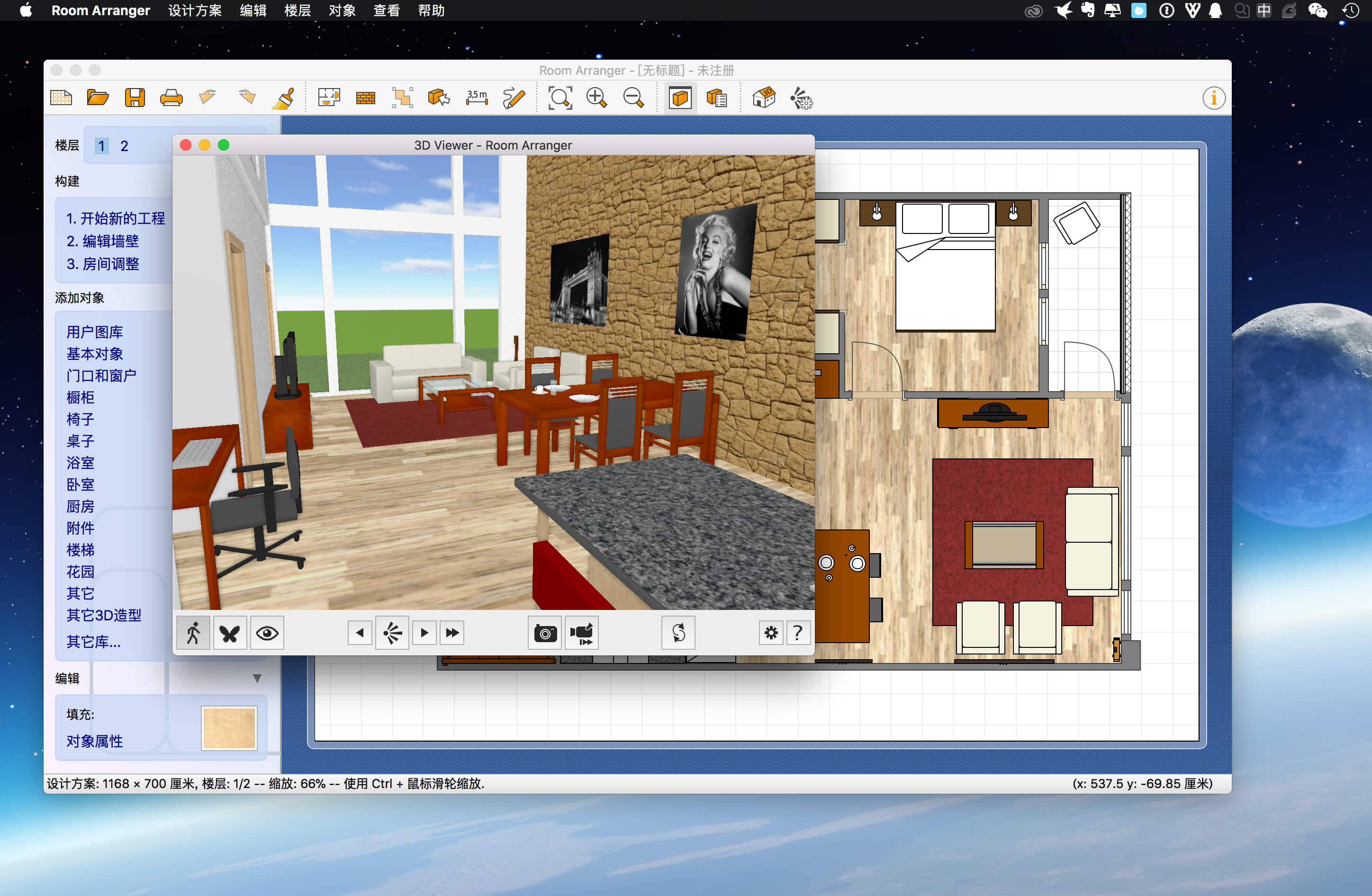This screenshot has width=1372, height=896.
Task: Switch to floor 1 tab
Action: 101,146
